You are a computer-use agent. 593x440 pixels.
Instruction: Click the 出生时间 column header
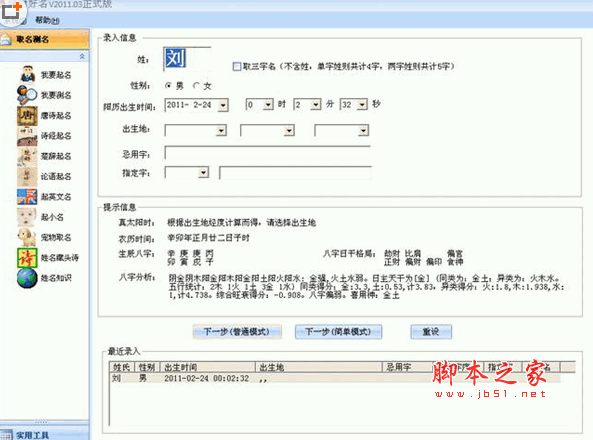click(x=208, y=367)
